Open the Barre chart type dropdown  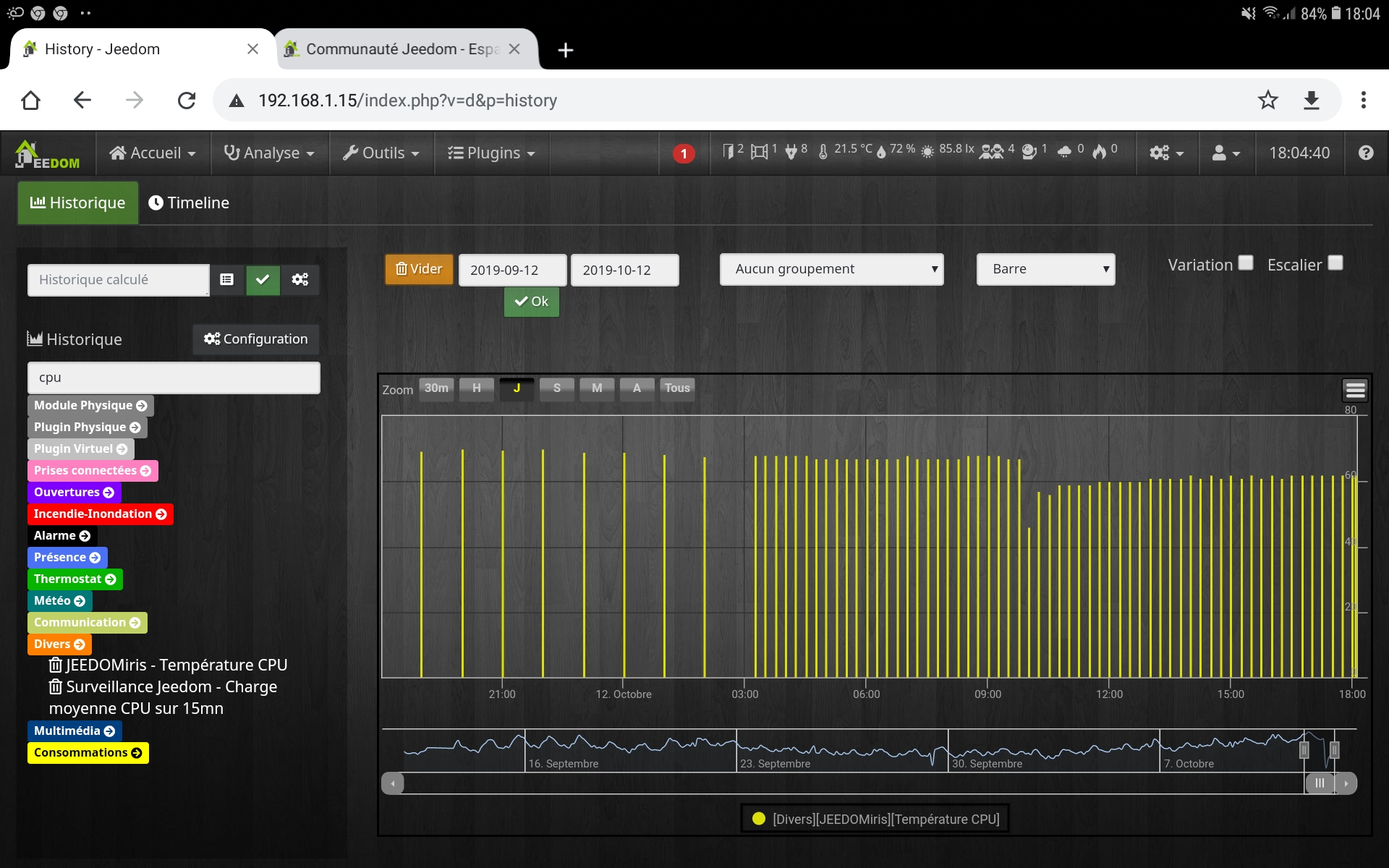tap(1045, 269)
